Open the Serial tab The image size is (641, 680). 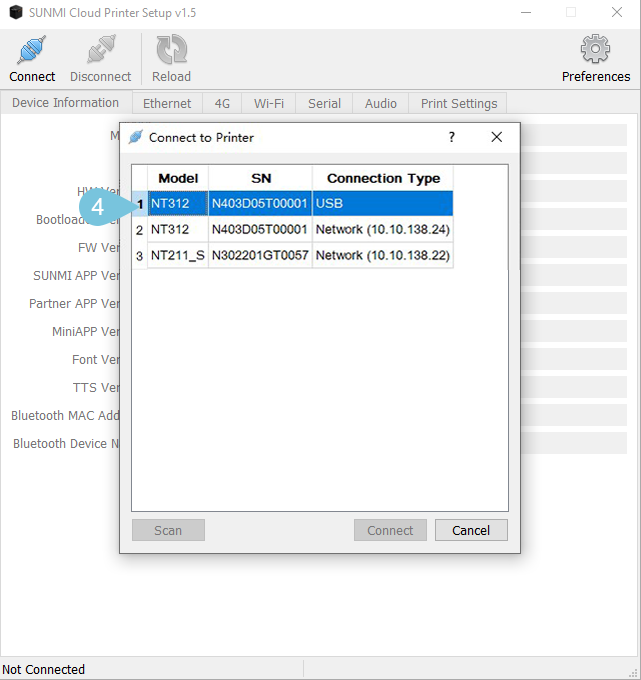(324, 103)
